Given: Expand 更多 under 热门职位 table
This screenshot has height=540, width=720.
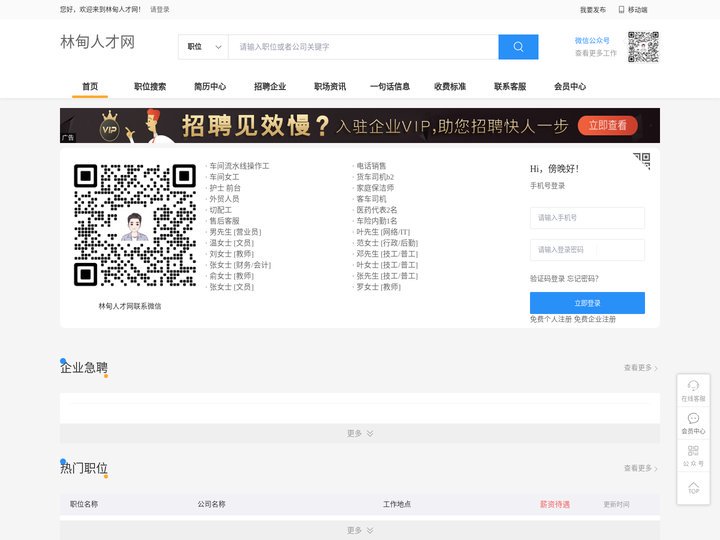Looking at the screenshot, I should pos(360,530).
